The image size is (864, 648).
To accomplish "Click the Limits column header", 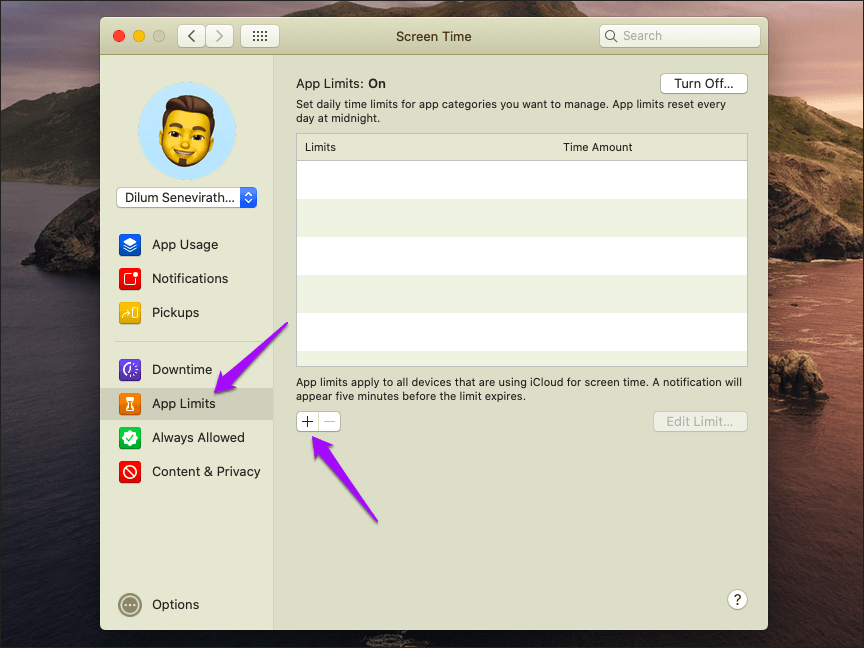I will pos(320,147).
